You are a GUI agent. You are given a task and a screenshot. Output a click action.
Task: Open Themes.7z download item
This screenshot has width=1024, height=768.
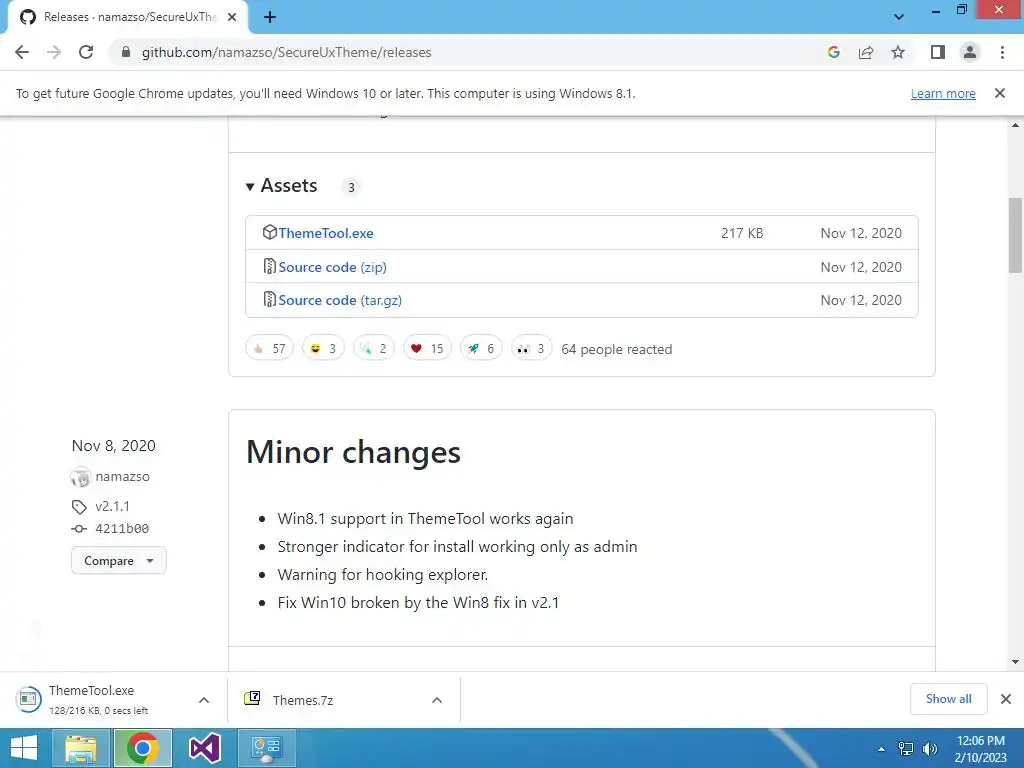pos(302,700)
